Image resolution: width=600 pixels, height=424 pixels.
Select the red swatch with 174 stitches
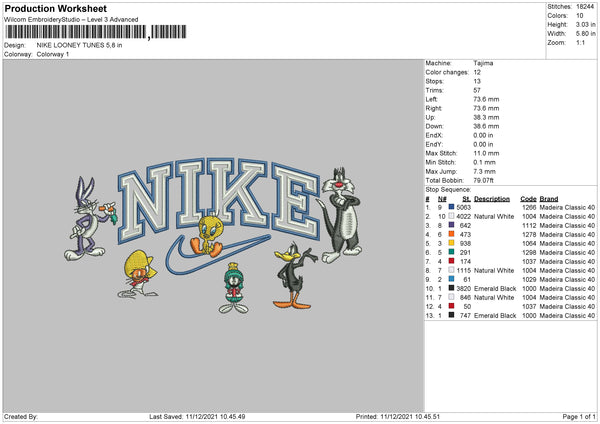(x=452, y=261)
